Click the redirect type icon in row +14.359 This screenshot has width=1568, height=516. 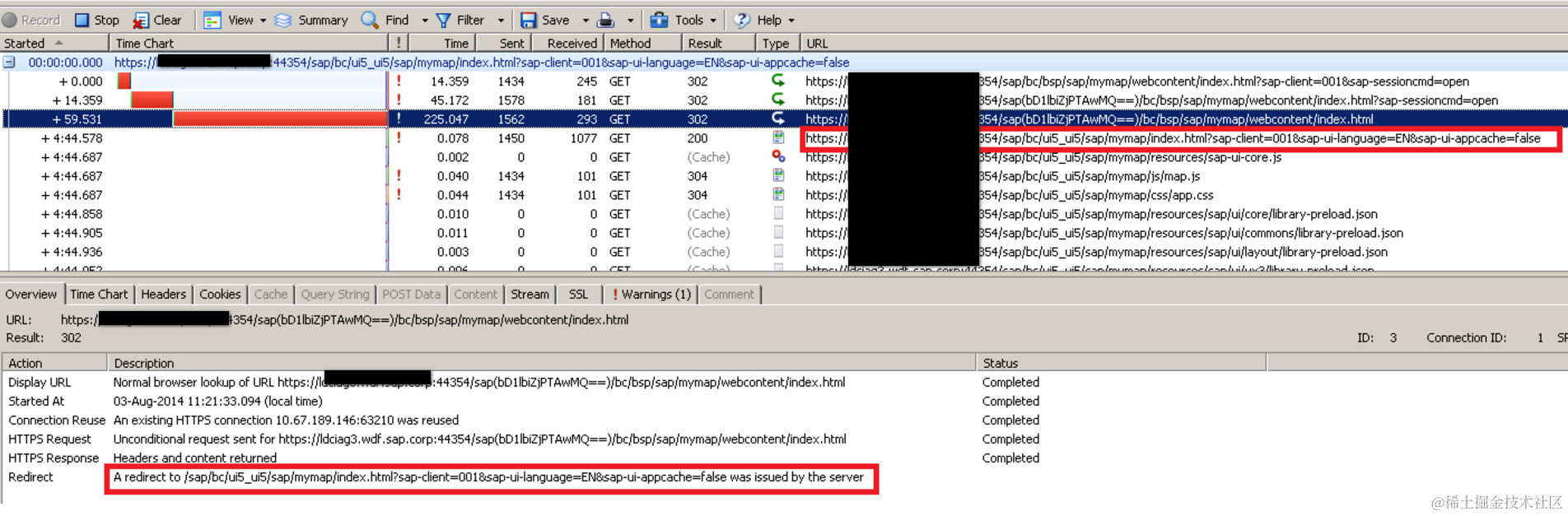click(x=778, y=100)
